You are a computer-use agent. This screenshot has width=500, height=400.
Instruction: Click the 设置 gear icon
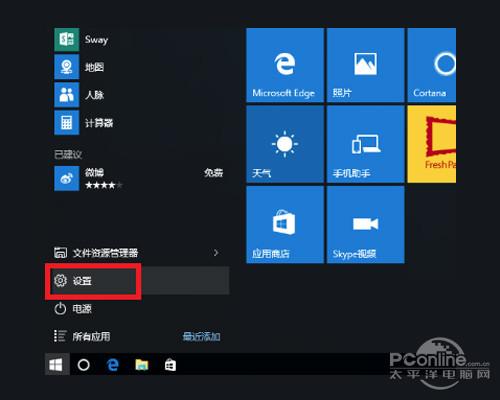click(60, 281)
